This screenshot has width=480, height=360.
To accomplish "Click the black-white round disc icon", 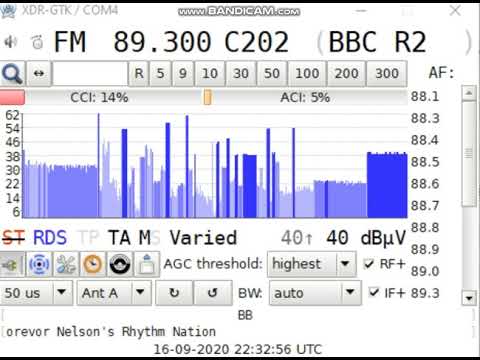I will tap(120, 264).
